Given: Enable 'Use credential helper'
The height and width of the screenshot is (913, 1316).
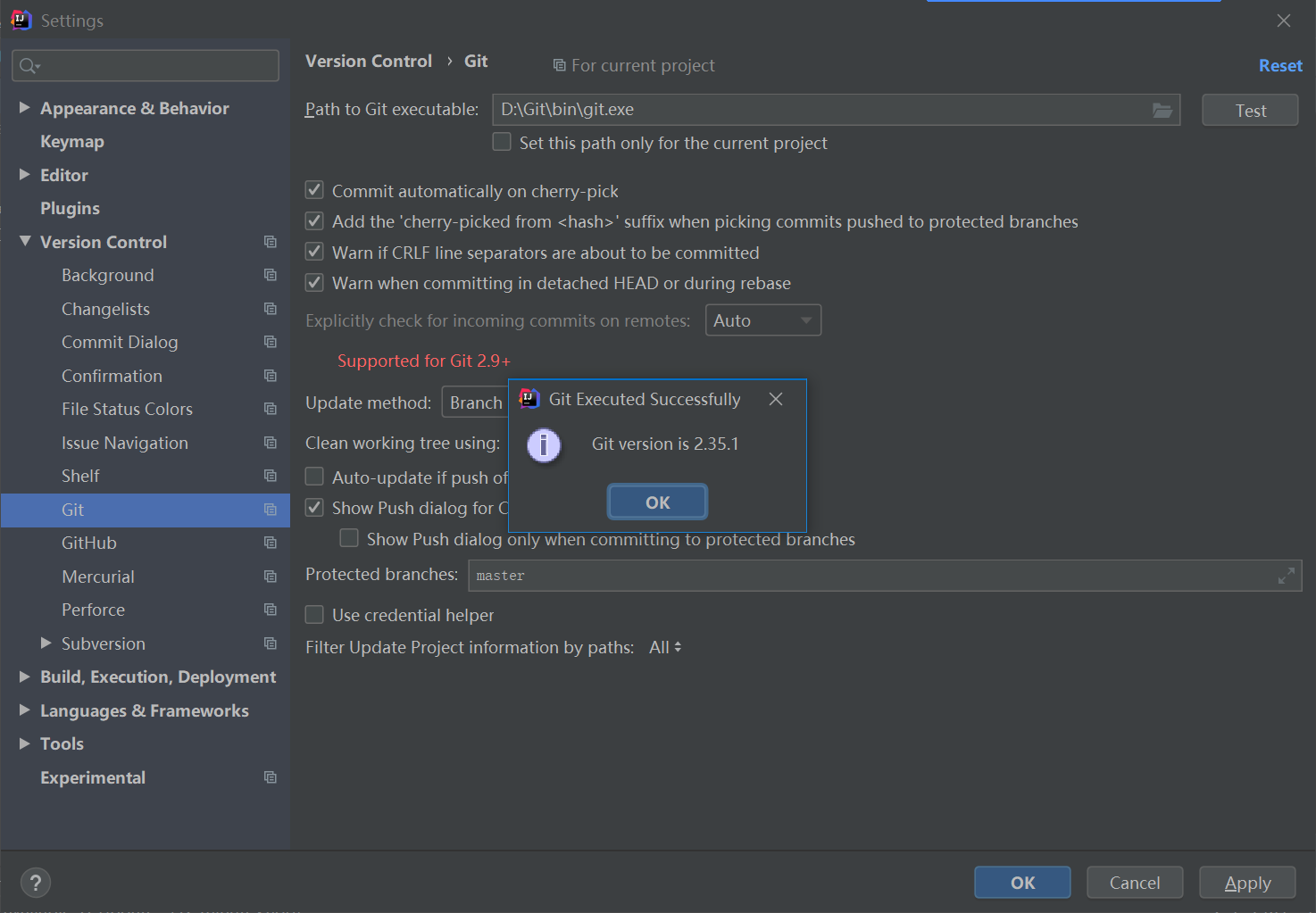Looking at the screenshot, I should (314, 614).
